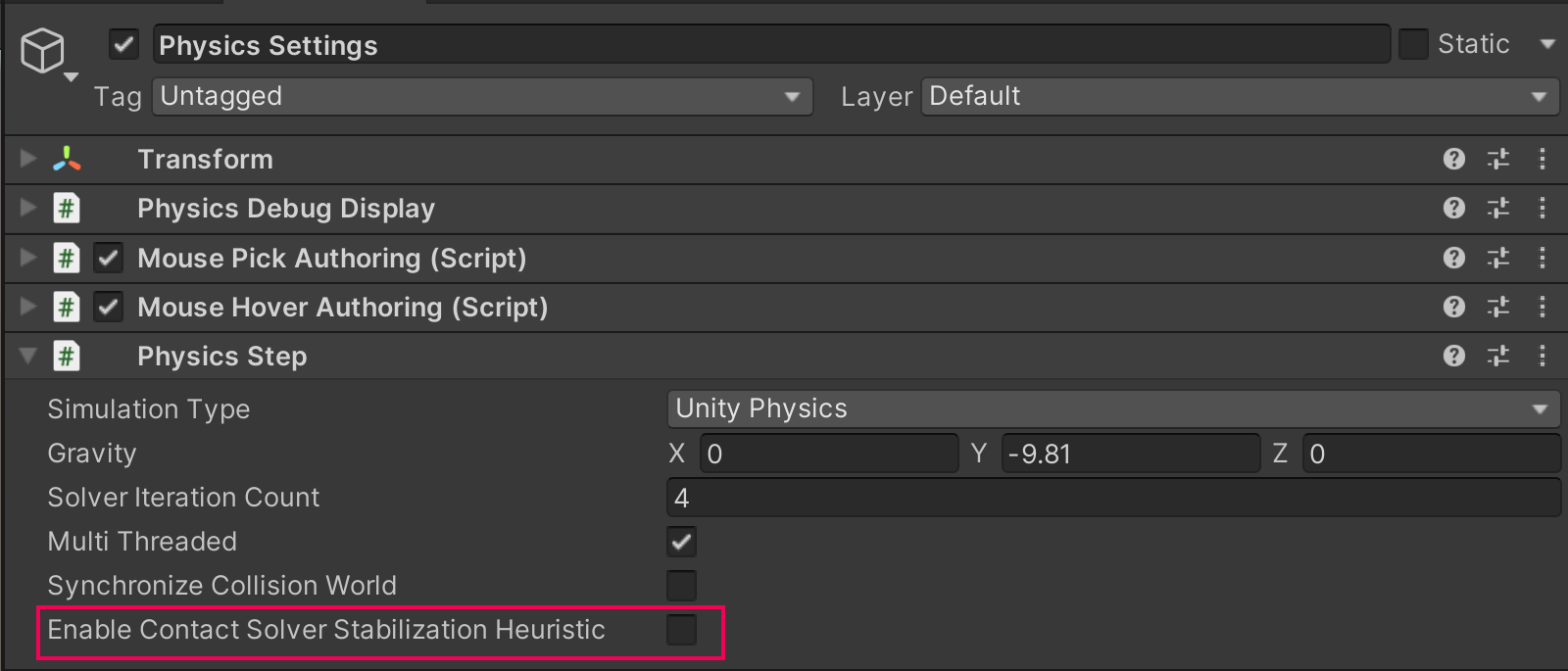1568x671 pixels.
Task: Open help for Transform component
Action: pos(1454,159)
